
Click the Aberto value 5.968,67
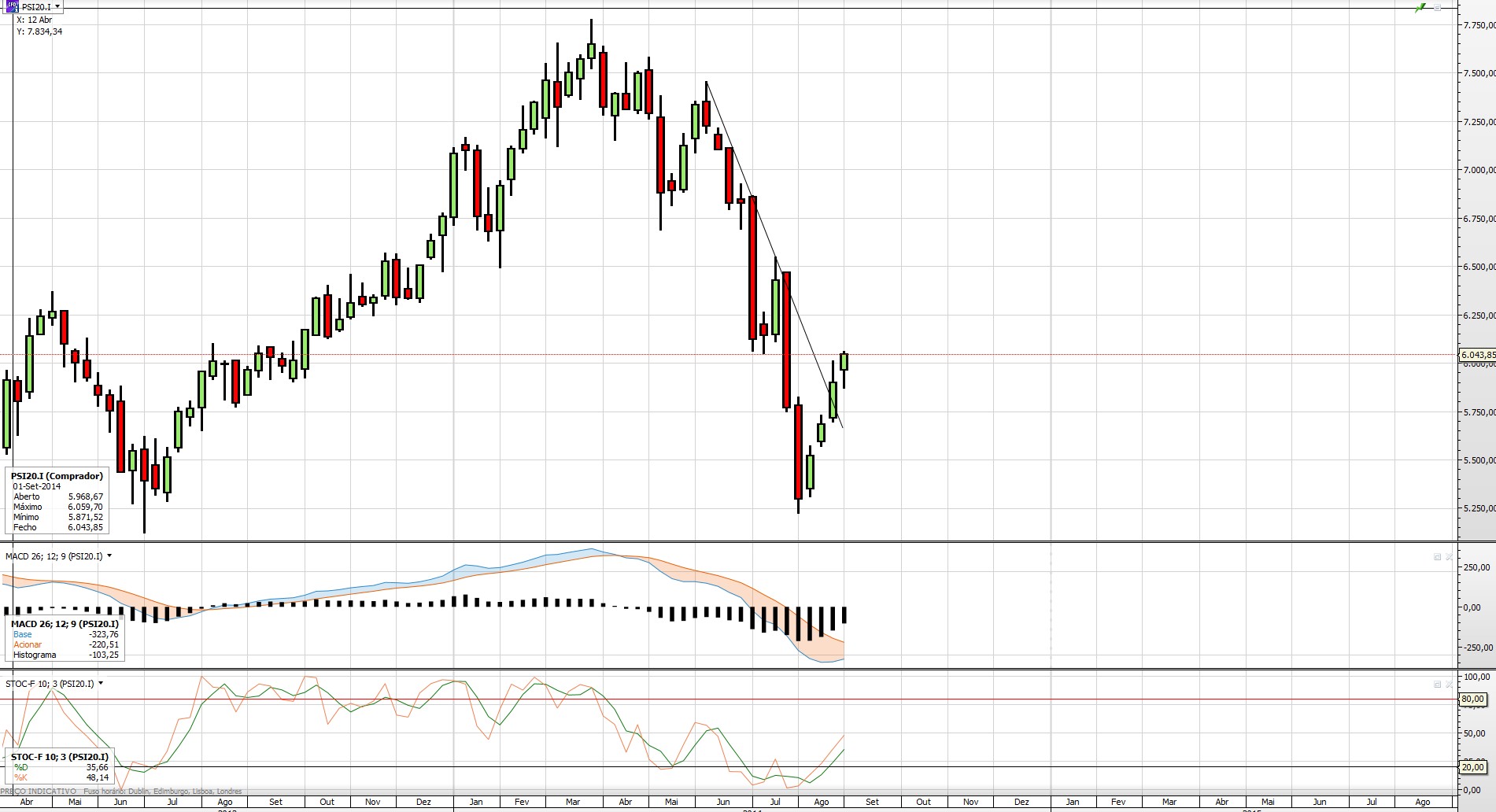(x=85, y=496)
